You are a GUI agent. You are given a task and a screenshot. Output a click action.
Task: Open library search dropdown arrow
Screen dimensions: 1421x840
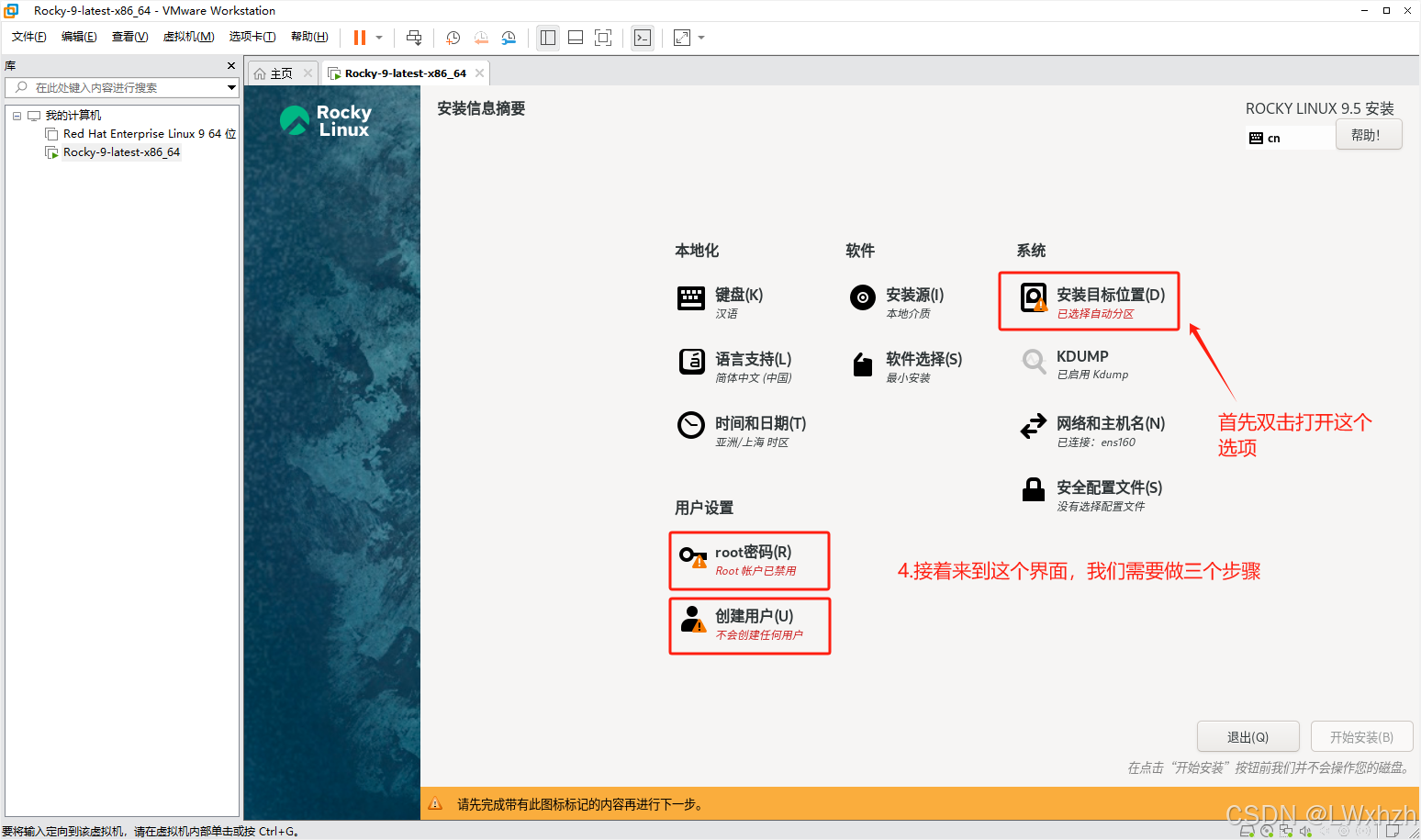pyautogui.click(x=231, y=87)
